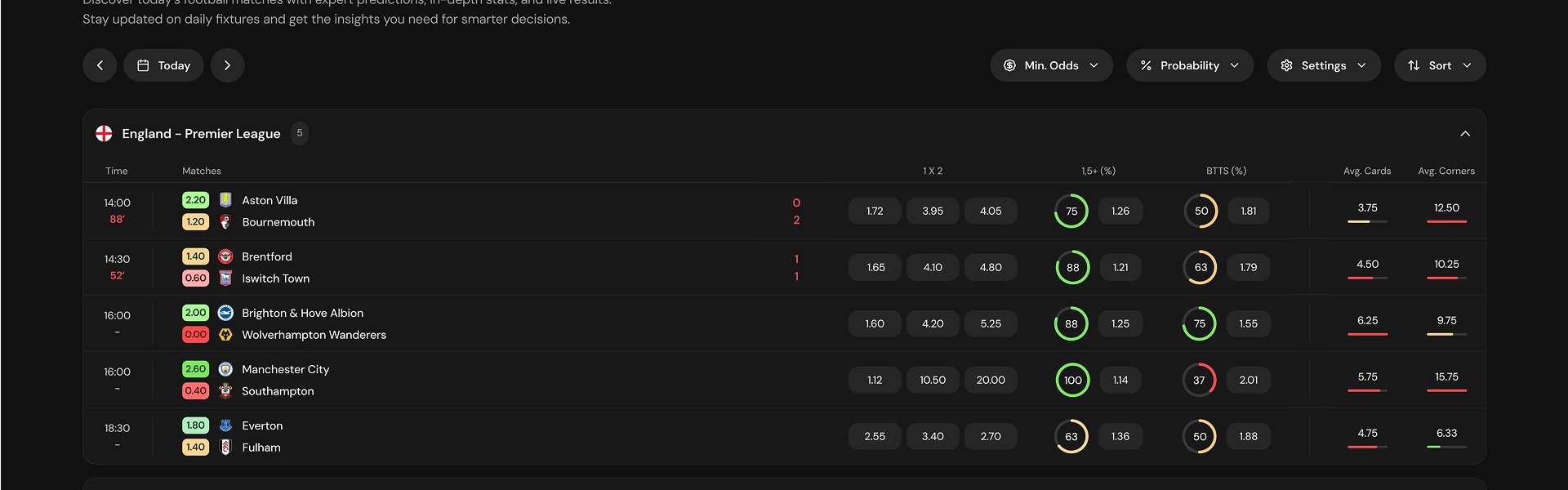This screenshot has height=490, width=1568.
Task: Select 20.00 away odds for Southampton
Action: point(991,380)
